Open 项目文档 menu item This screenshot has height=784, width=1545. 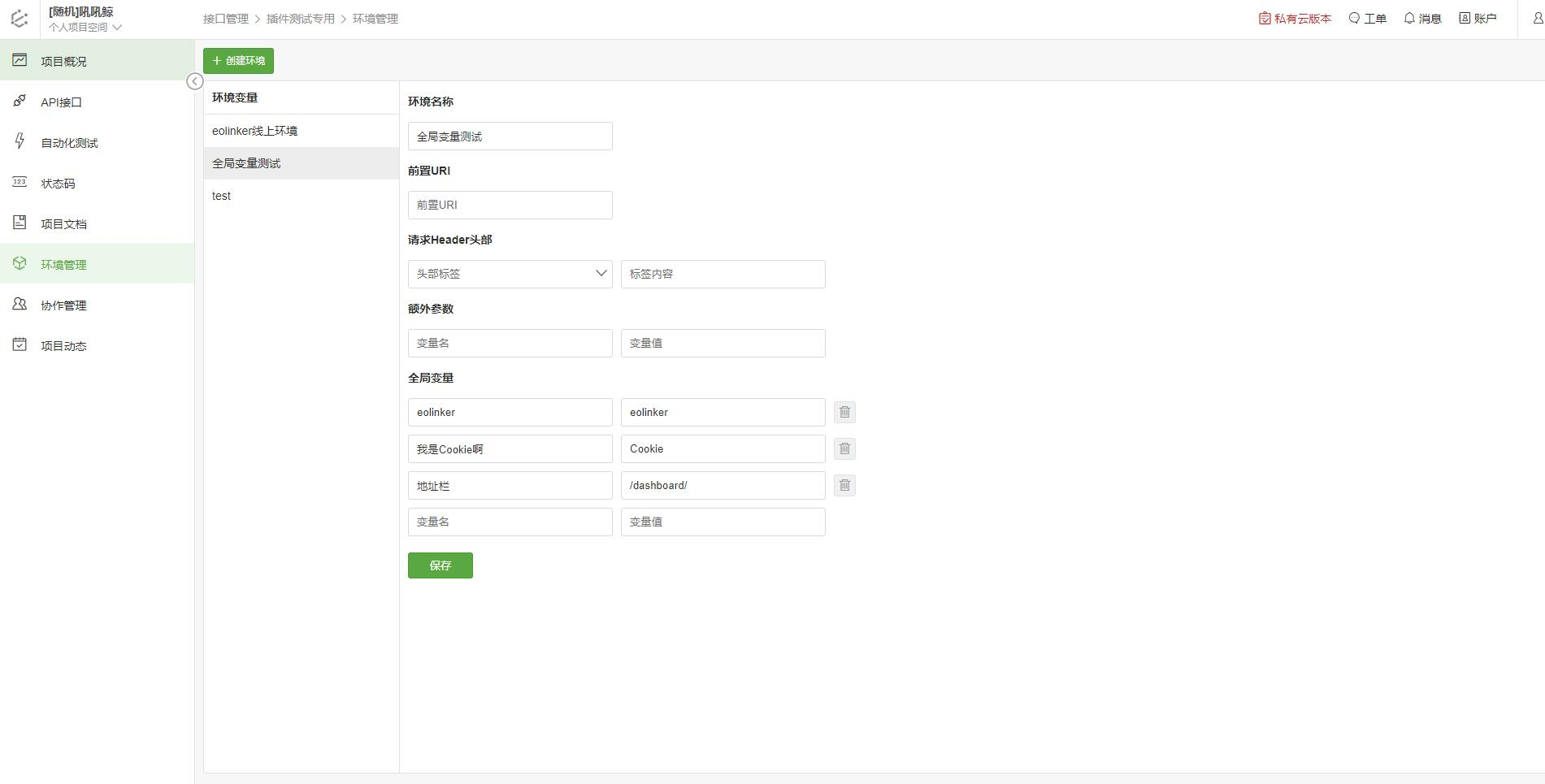click(x=98, y=223)
